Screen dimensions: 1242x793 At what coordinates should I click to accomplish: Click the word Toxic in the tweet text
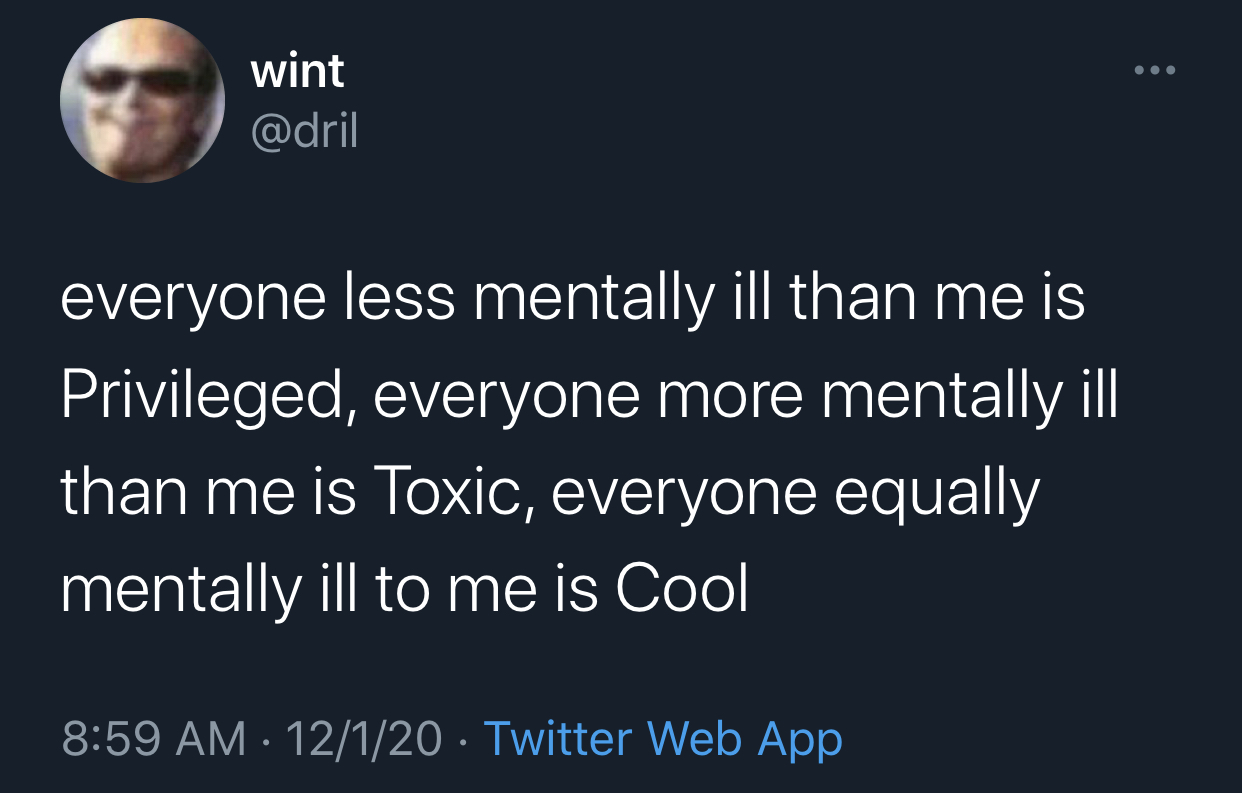(449, 489)
